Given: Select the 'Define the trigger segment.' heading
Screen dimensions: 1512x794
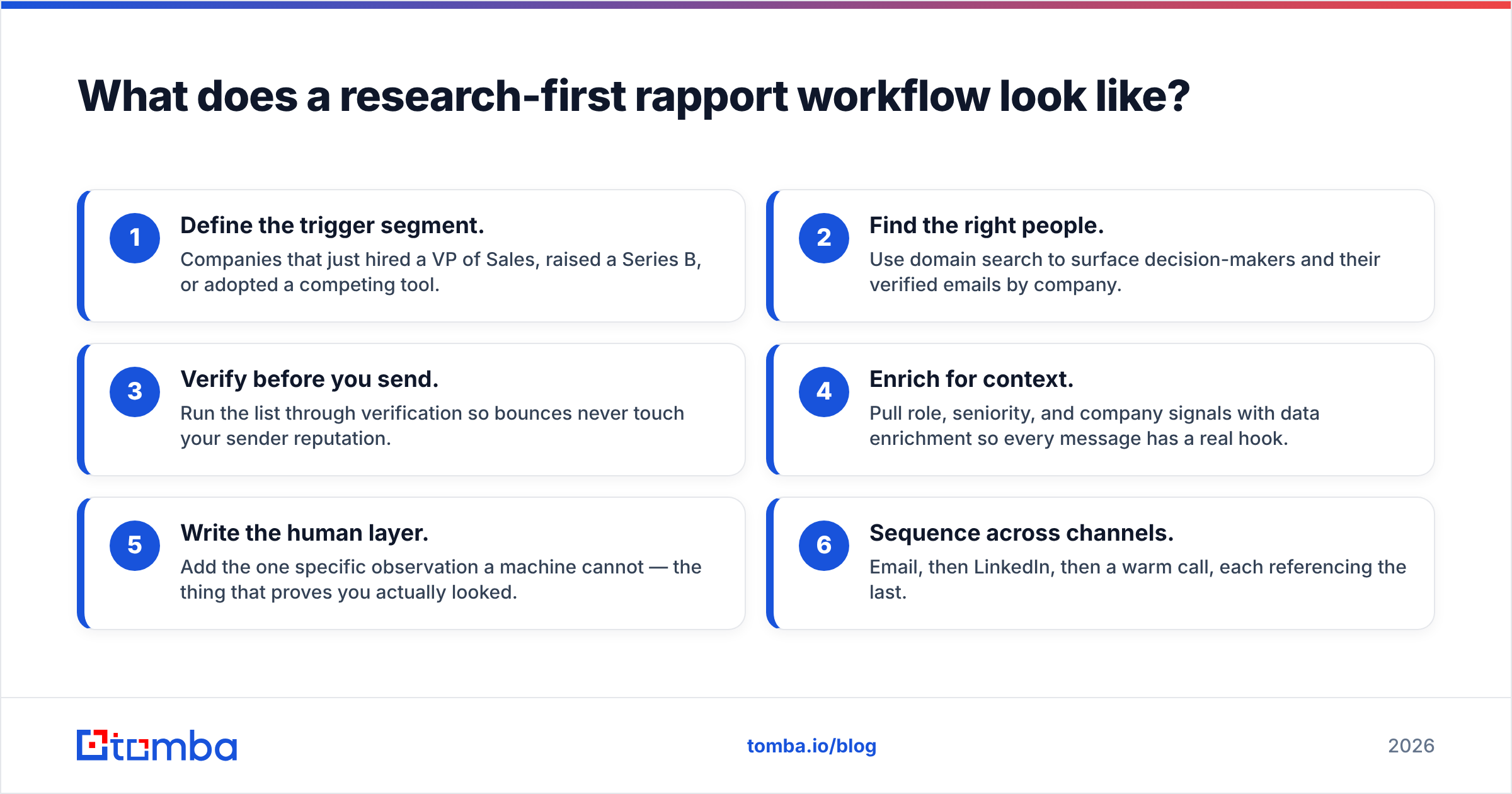Looking at the screenshot, I should tap(332, 226).
